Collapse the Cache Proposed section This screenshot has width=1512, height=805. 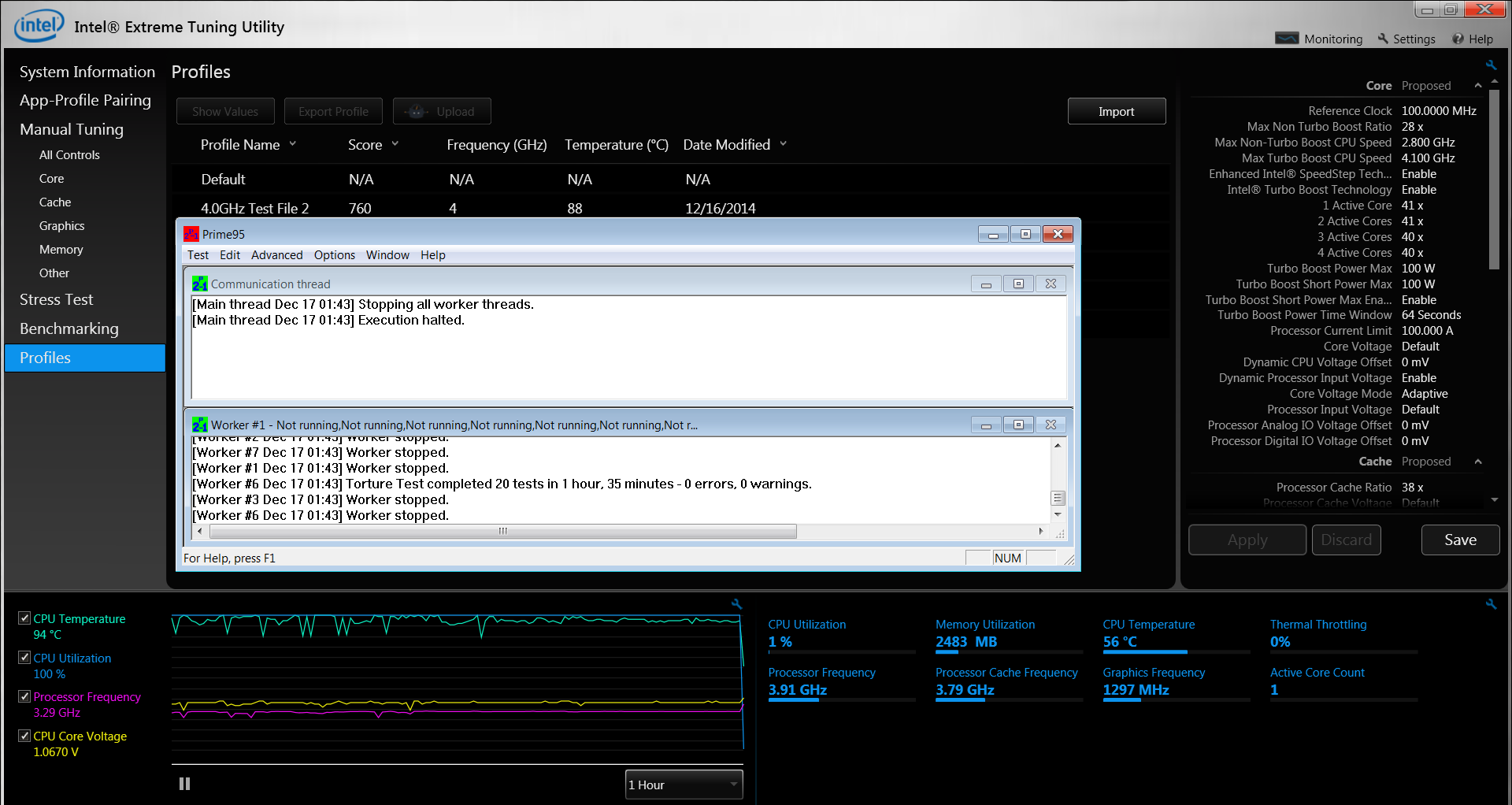(x=1477, y=462)
